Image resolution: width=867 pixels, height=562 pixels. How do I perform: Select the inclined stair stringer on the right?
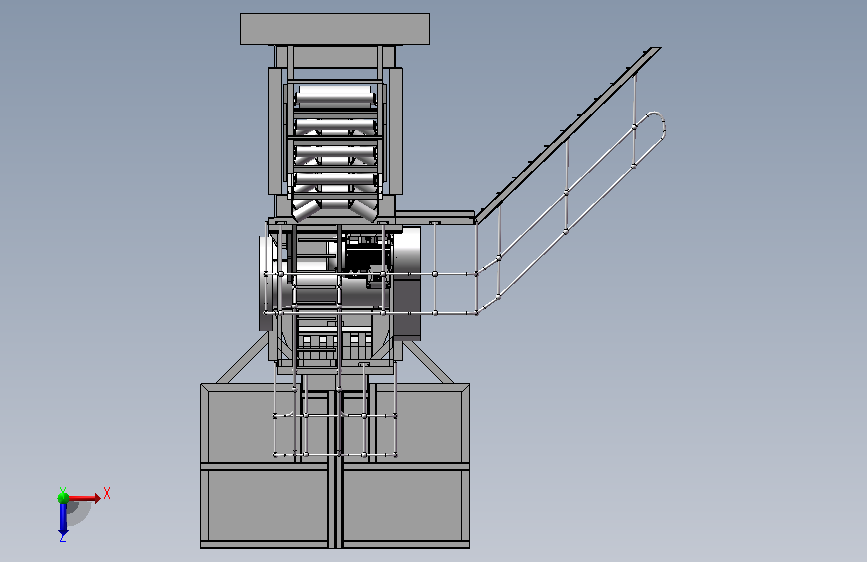tap(568, 135)
